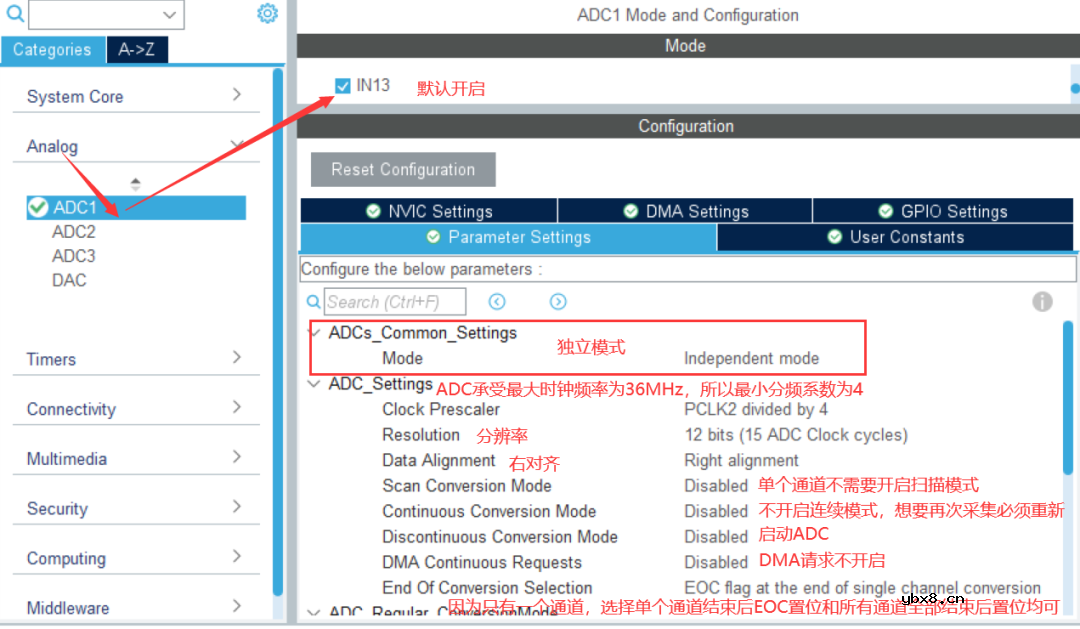Screen dimensions: 1080x629
Task: Open the settings gear icon
Action: tap(266, 14)
